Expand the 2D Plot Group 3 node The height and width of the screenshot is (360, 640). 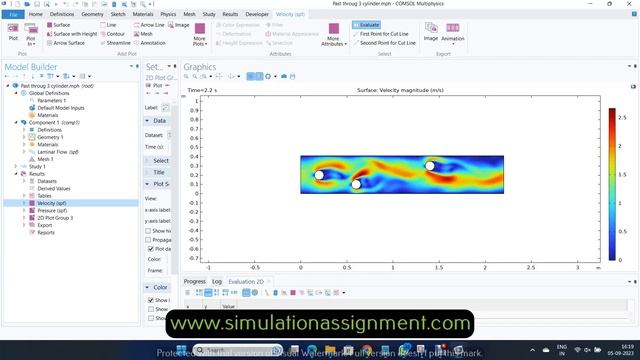24,218
